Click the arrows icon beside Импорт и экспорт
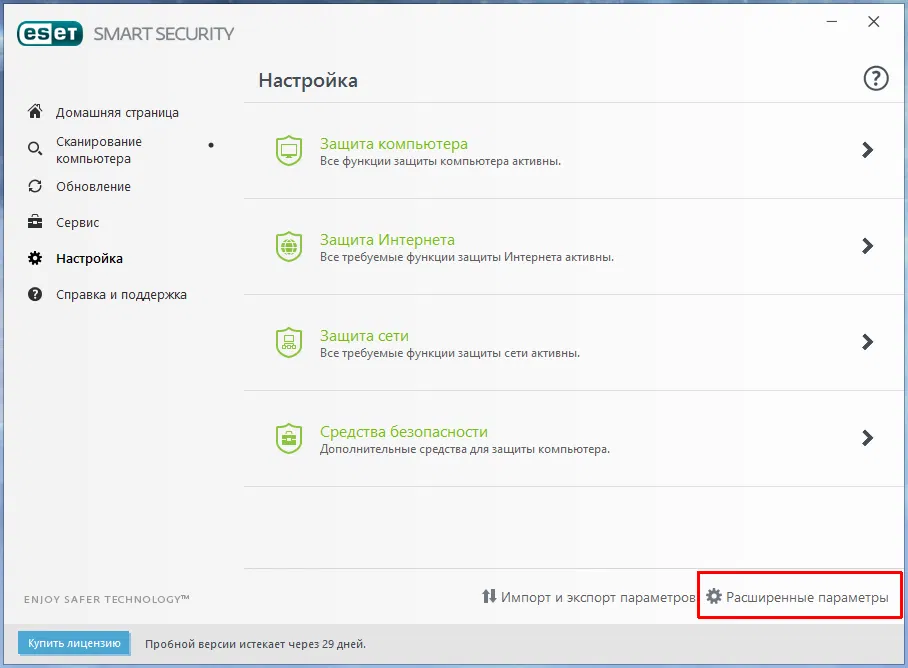 click(489, 596)
